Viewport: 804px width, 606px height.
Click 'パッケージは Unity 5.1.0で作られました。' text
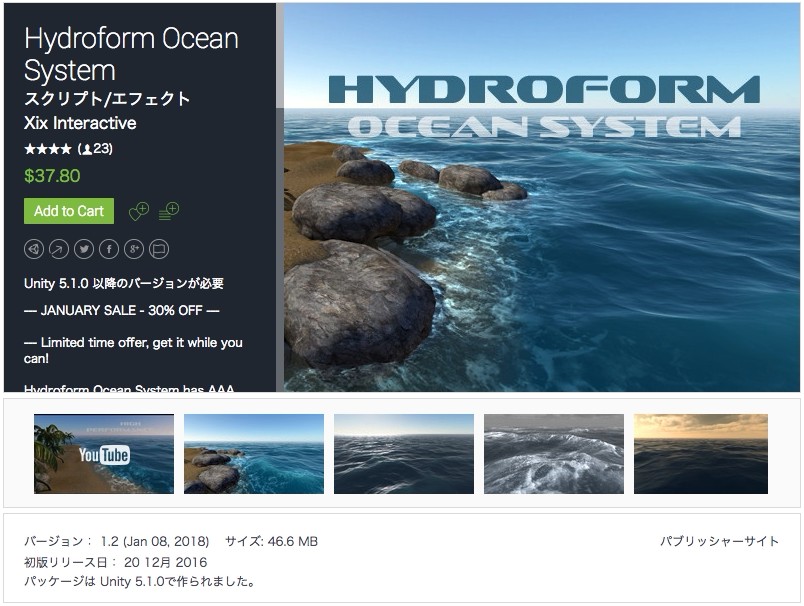click(x=139, y=581)
